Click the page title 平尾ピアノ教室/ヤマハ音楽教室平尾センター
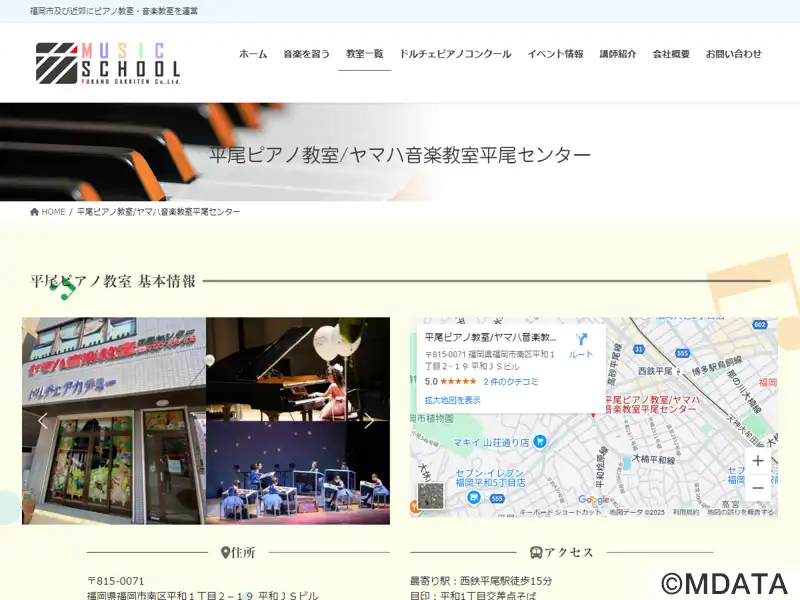Screen dimensions: 800x600 point(400,155)
